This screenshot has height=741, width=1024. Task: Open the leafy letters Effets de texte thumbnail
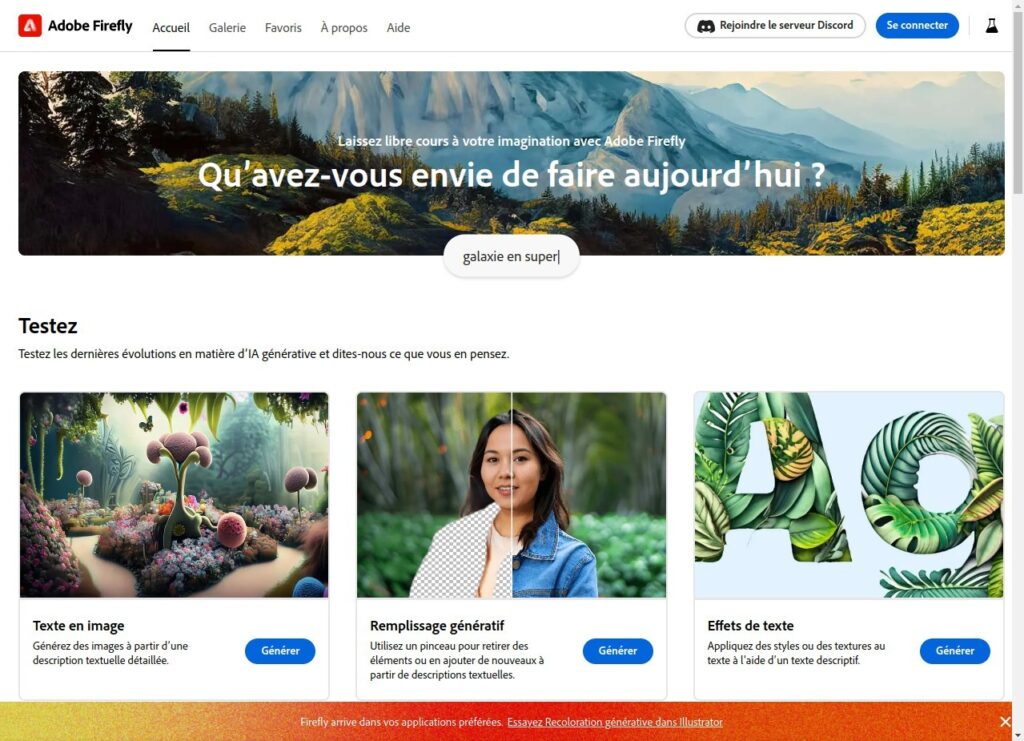(849, 495)
